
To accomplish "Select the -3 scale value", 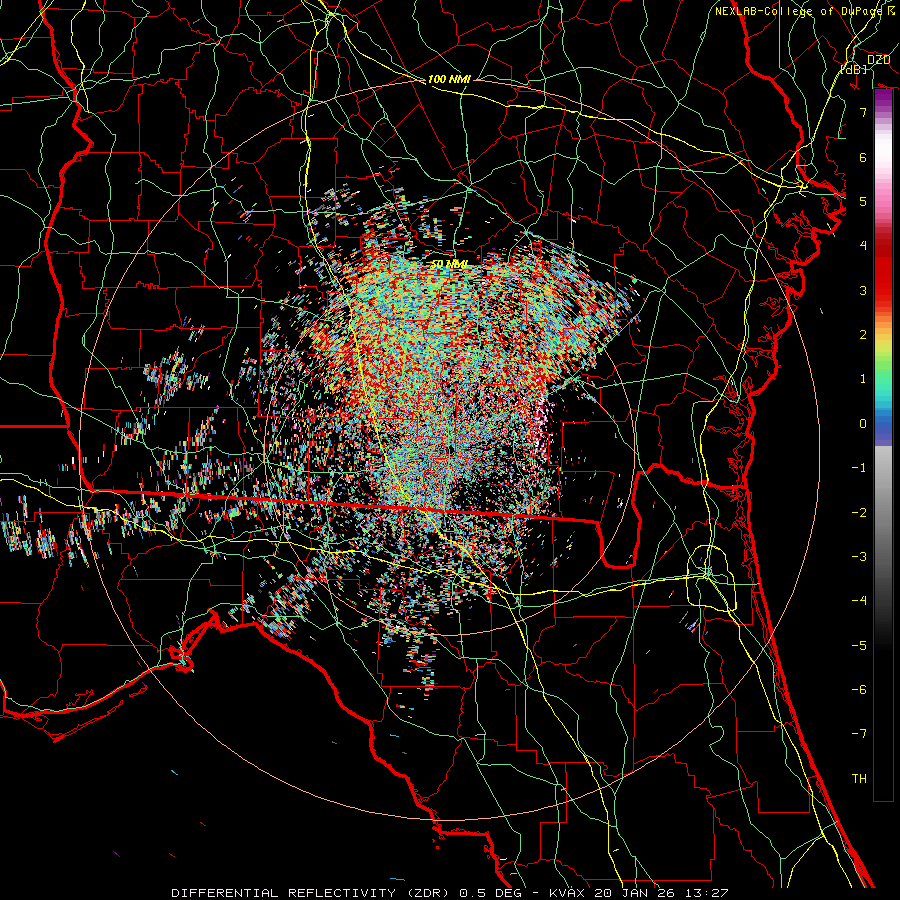I will pos(859,557).
